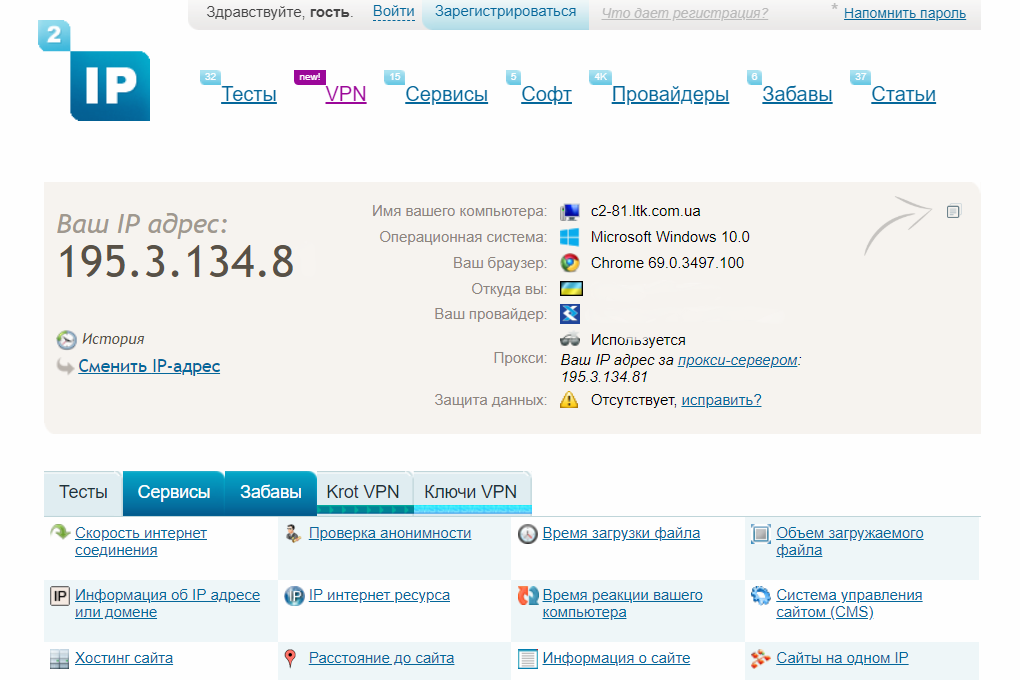Click the Сменить IP-адрес link

point(149,366)
